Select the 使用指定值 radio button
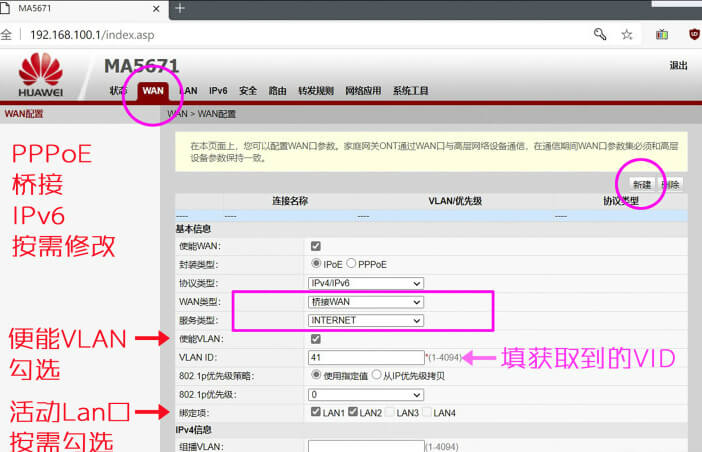The image size is (702, 452). point(316,375)
